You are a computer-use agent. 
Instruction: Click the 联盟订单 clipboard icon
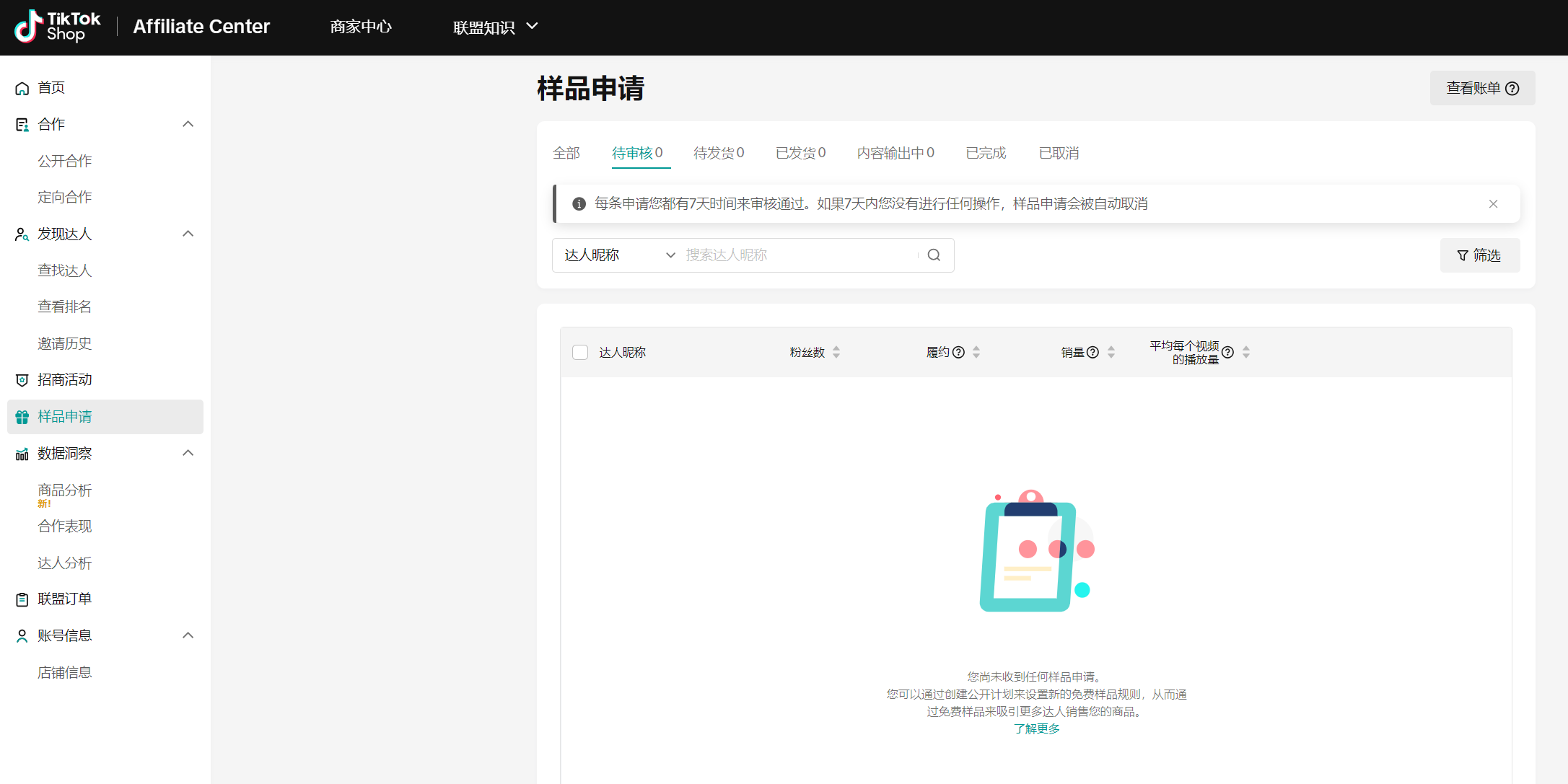22,599
